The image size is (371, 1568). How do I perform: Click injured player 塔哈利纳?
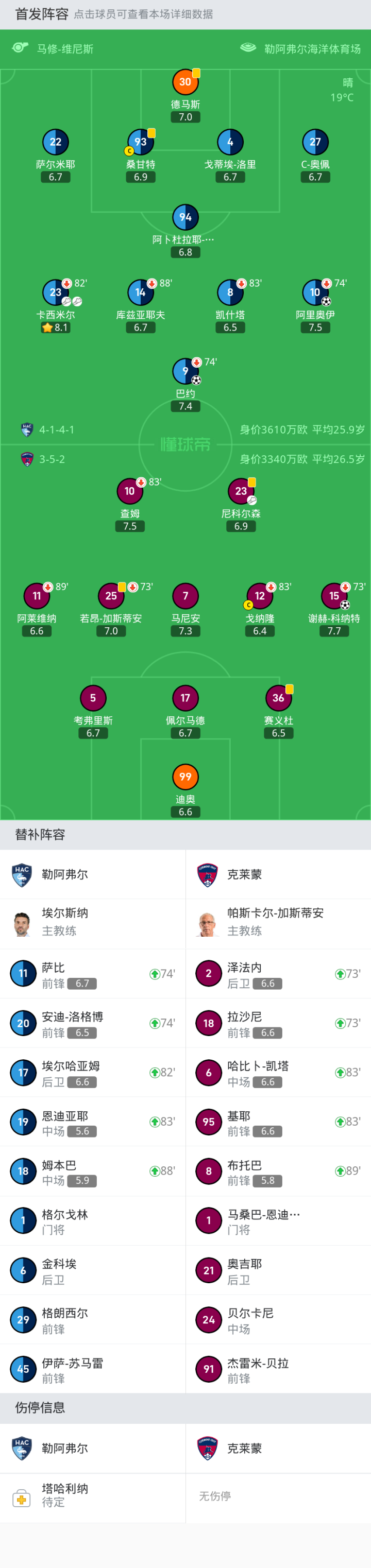[x=65, y=1495]
